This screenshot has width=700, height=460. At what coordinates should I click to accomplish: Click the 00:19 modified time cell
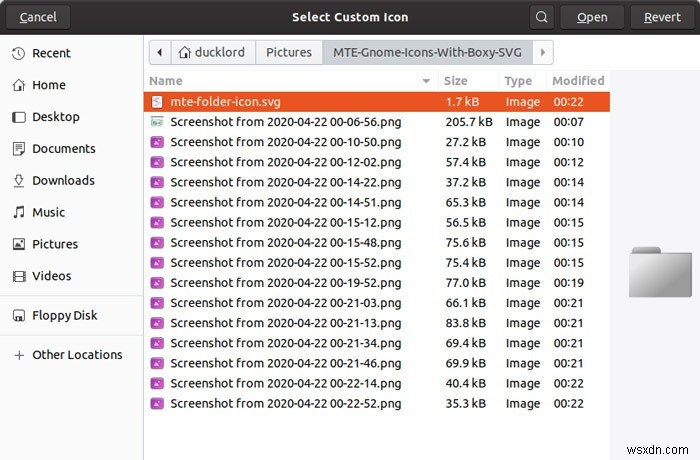[569, 283]
